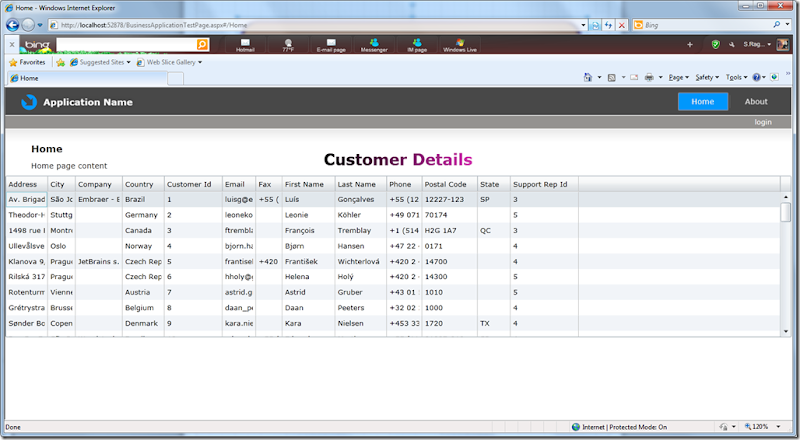Click the Home navigation button
The width and height of the screenshot is (800, 440).
coord(703,102)
